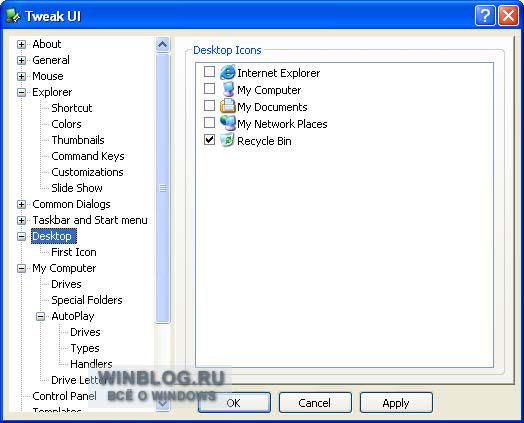Open Drives under My Computer
The image size is (524, 423).
point(67,284)
